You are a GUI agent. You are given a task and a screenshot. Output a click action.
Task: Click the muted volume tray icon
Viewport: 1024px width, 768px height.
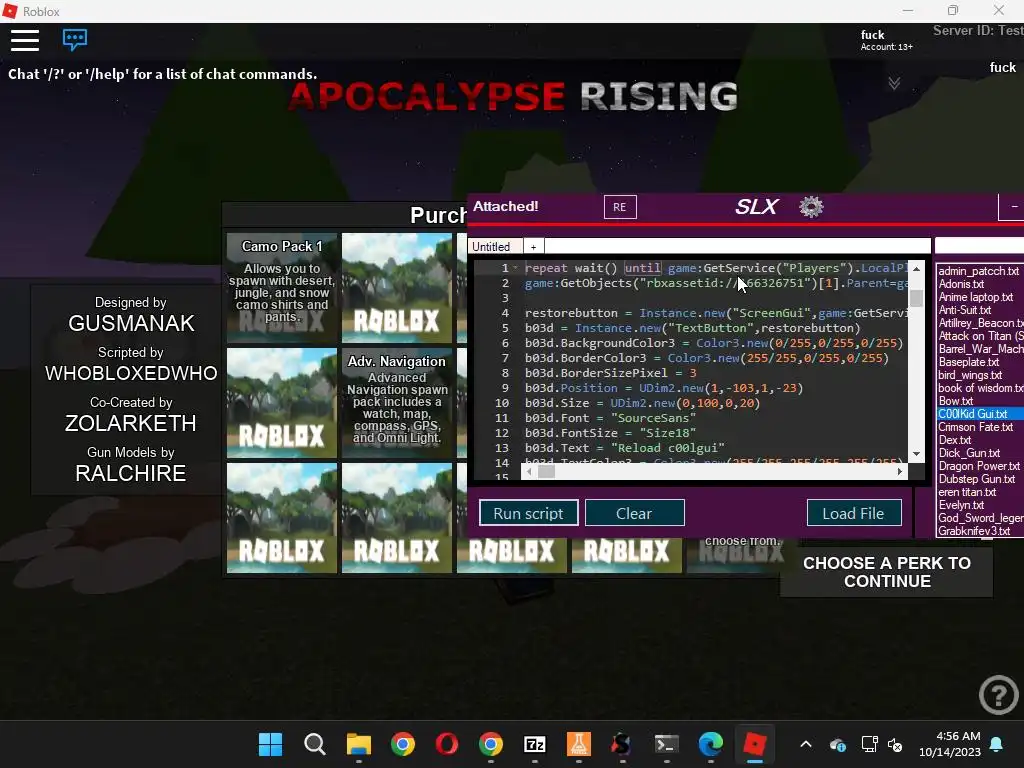point(895,744)
